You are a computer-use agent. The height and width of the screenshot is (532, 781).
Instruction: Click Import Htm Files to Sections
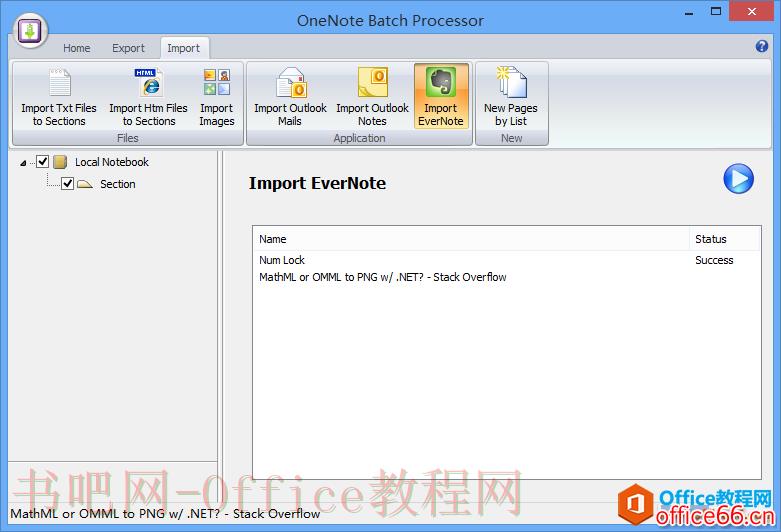pyautogui.click(x=148, y=97)
